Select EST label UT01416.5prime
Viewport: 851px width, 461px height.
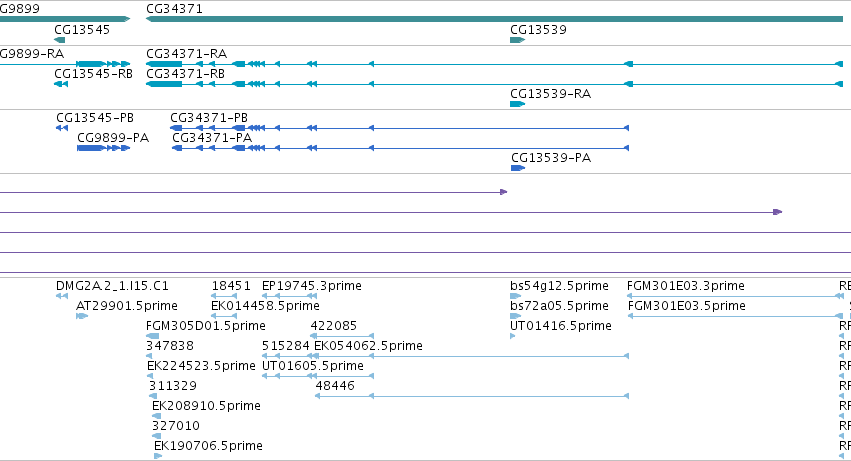561,326
